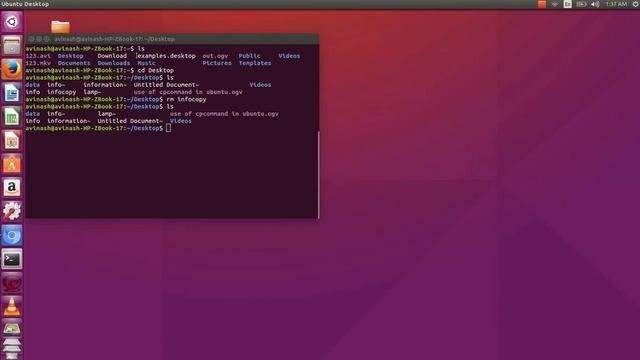Viewport: 640px width, 360px height.
Task: Click the 'Downloads' directory name
Action: pos(113,63)
